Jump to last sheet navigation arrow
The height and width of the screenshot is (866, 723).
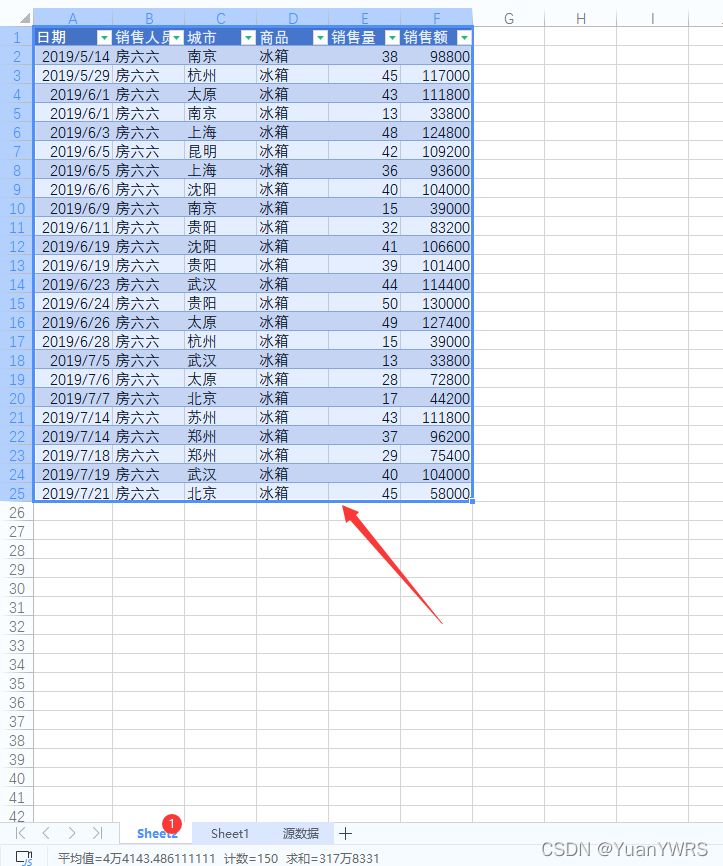(97, 833)
